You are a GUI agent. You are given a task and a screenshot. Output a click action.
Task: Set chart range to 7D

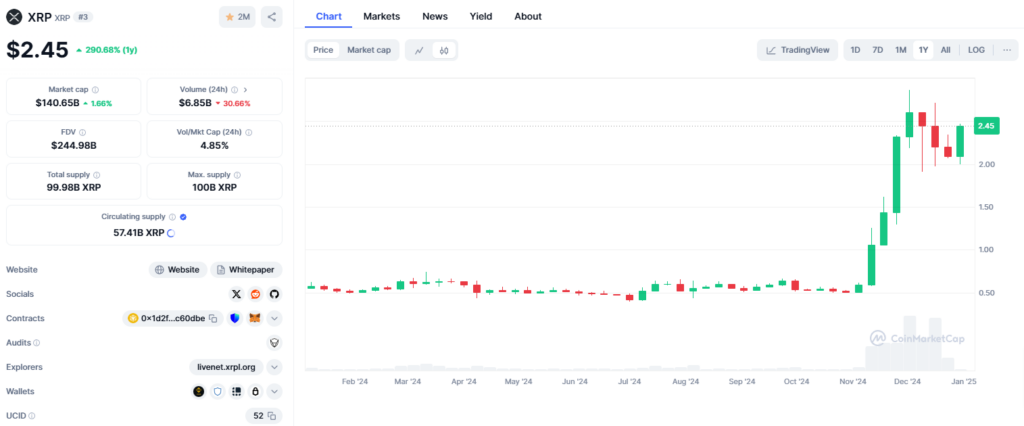(x=878, y=50)
